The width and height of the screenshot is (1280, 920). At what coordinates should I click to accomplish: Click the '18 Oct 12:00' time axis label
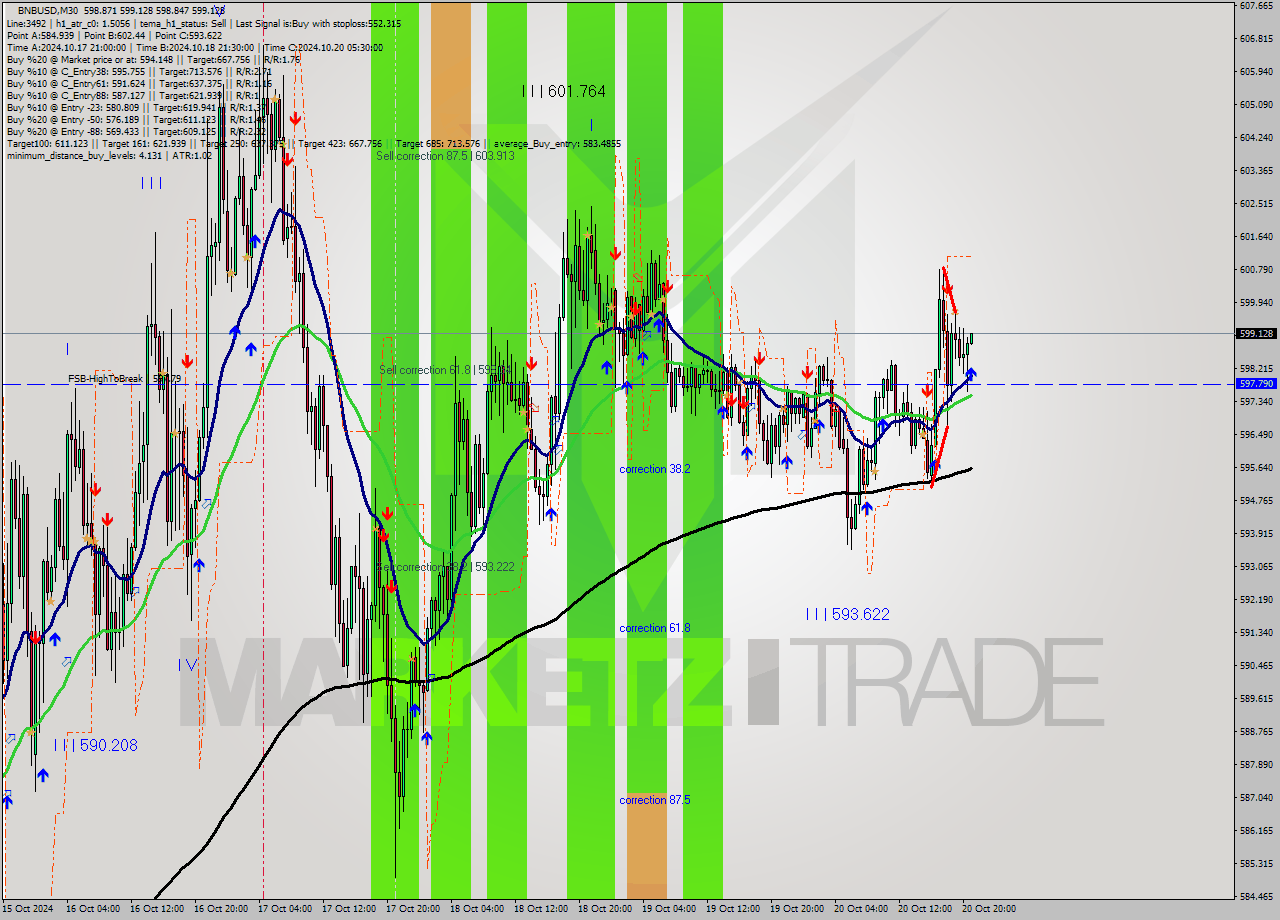pyautogui.click(x=540, y=909)
